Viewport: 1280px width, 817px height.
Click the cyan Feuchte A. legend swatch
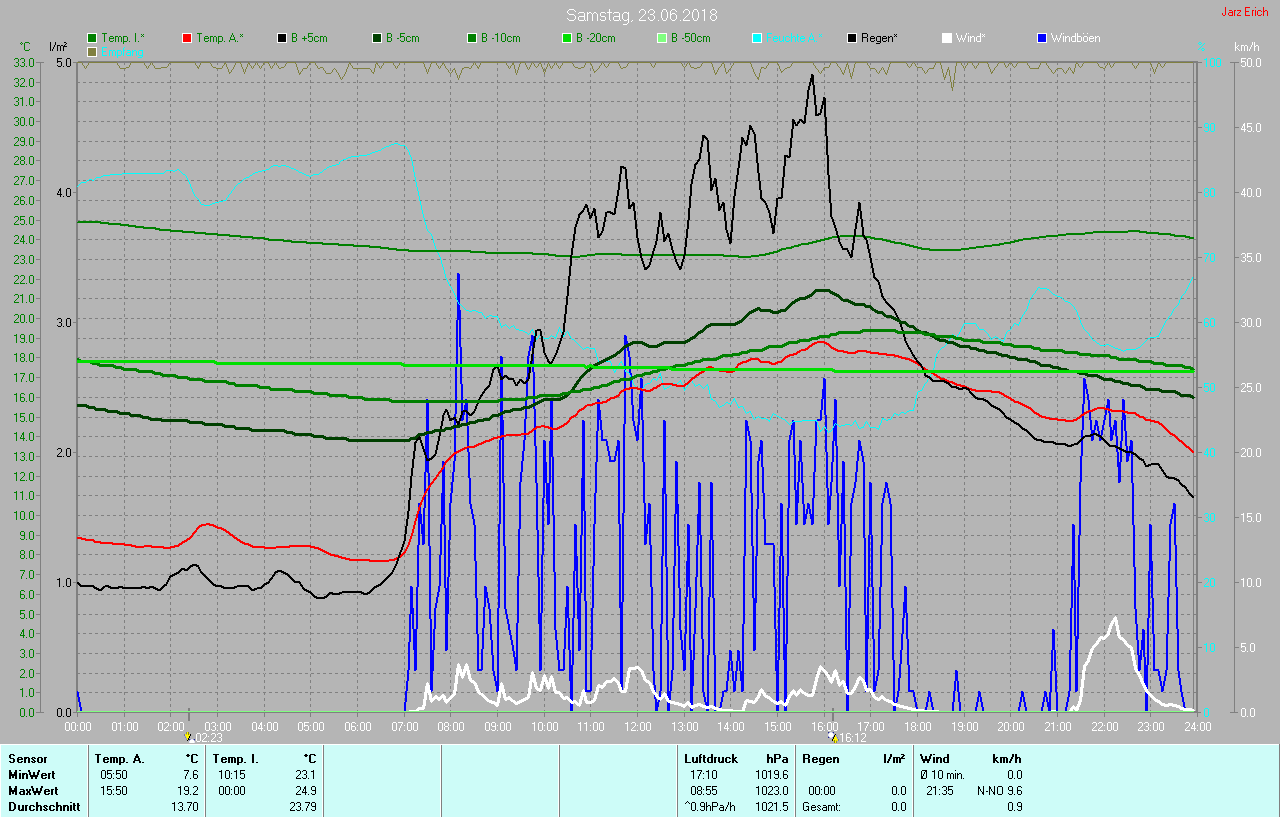pos(757,38)
